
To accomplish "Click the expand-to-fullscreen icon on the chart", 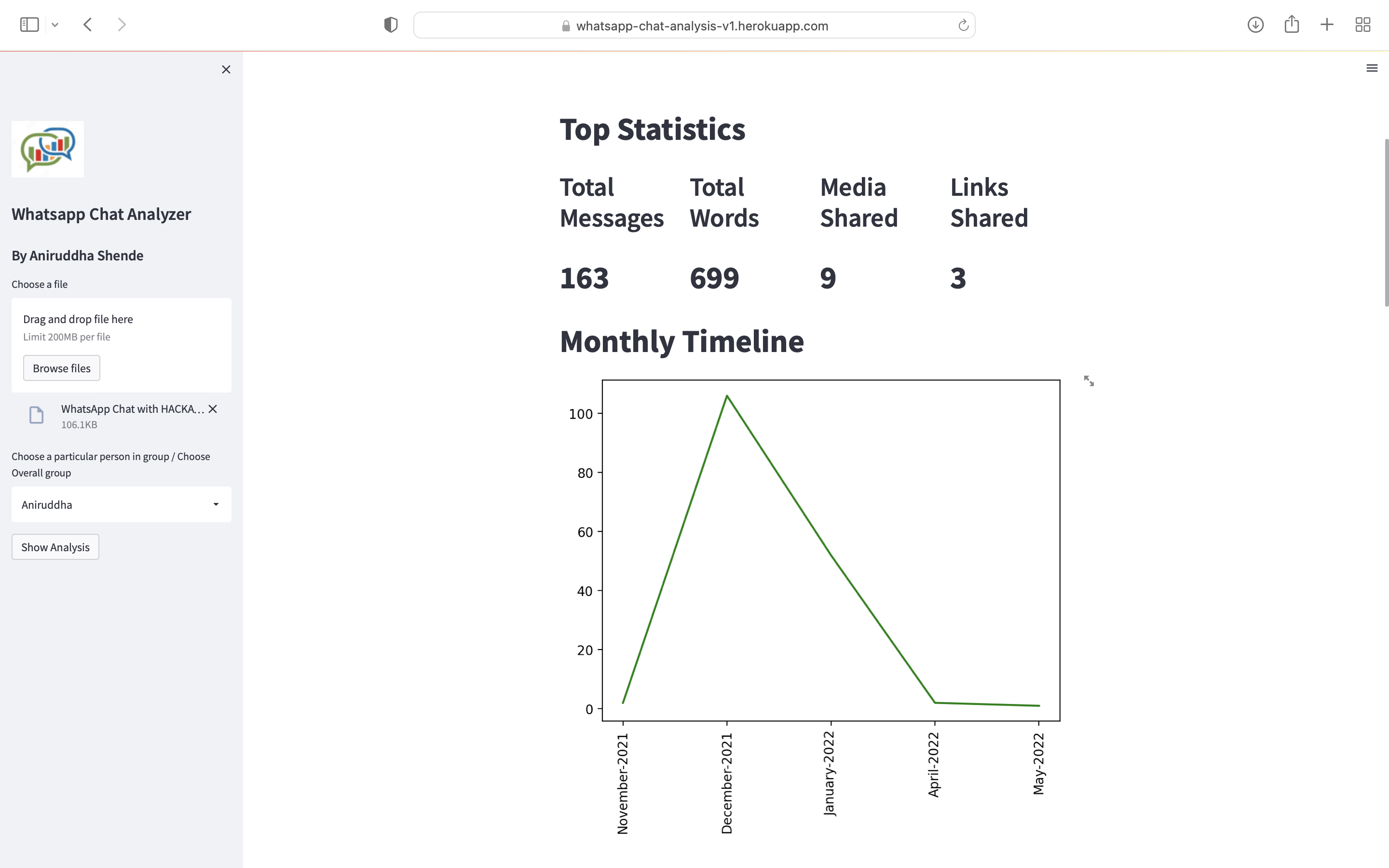I will (x=1089, y=380).
